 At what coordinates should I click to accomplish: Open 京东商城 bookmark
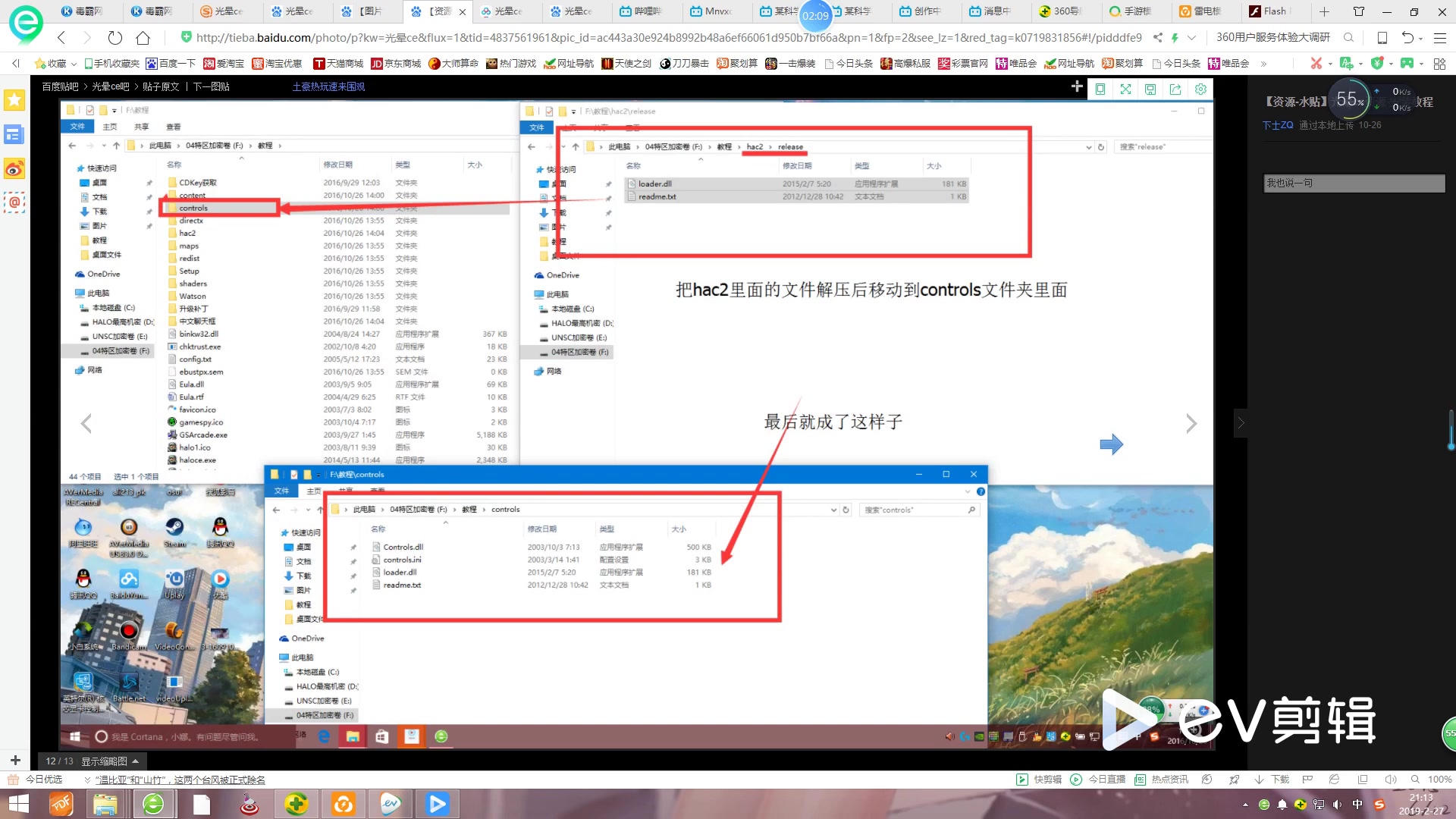pyautogui.click(x=395, y=64)
